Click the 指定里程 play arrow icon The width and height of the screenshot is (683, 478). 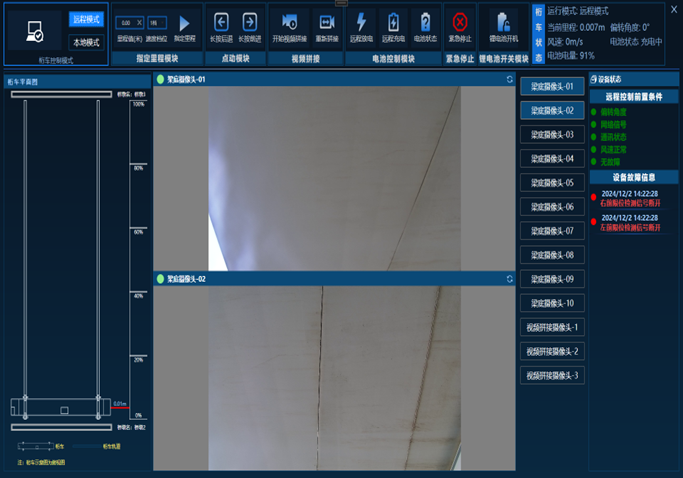(184, 22)
